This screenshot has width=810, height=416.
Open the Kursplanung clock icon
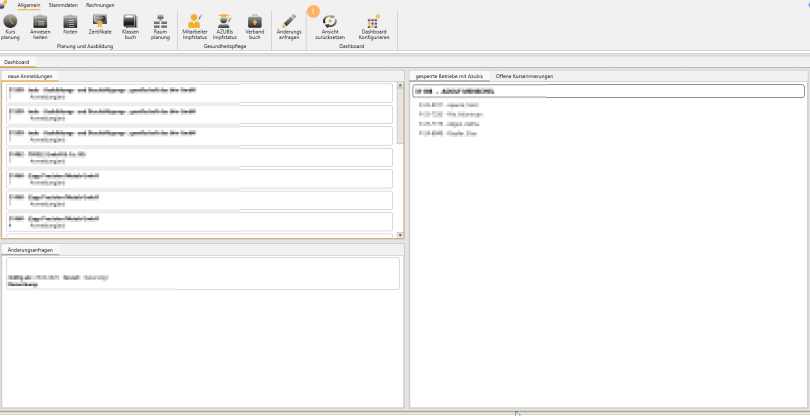click(10, 22)
